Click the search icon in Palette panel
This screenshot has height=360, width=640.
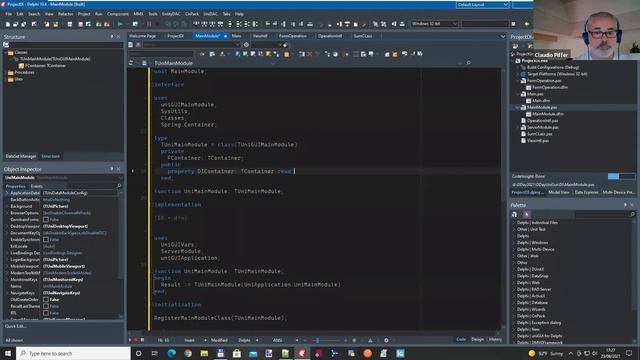[632, 214]
